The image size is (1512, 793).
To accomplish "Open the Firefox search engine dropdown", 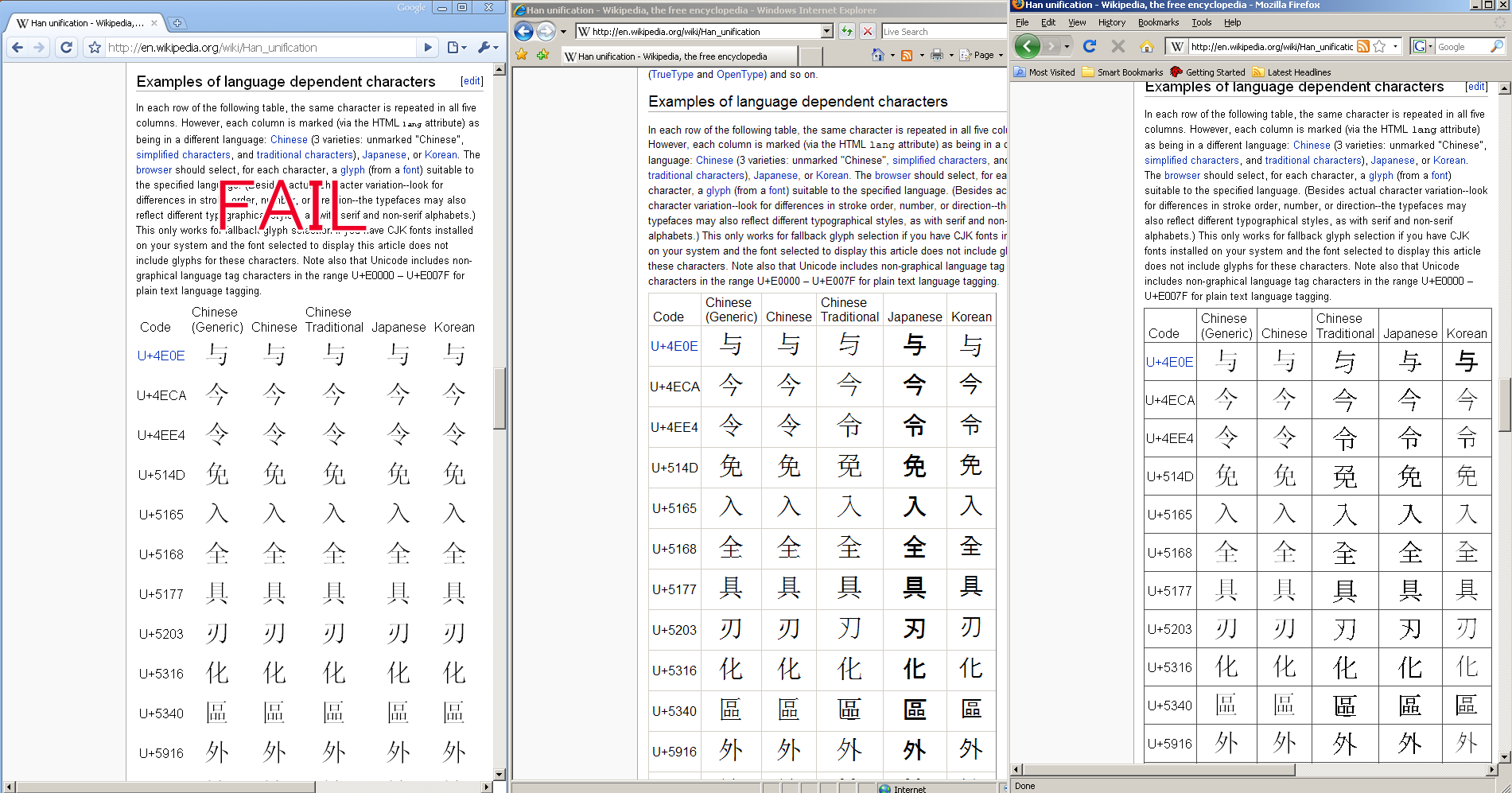I will click(1422, 47).
